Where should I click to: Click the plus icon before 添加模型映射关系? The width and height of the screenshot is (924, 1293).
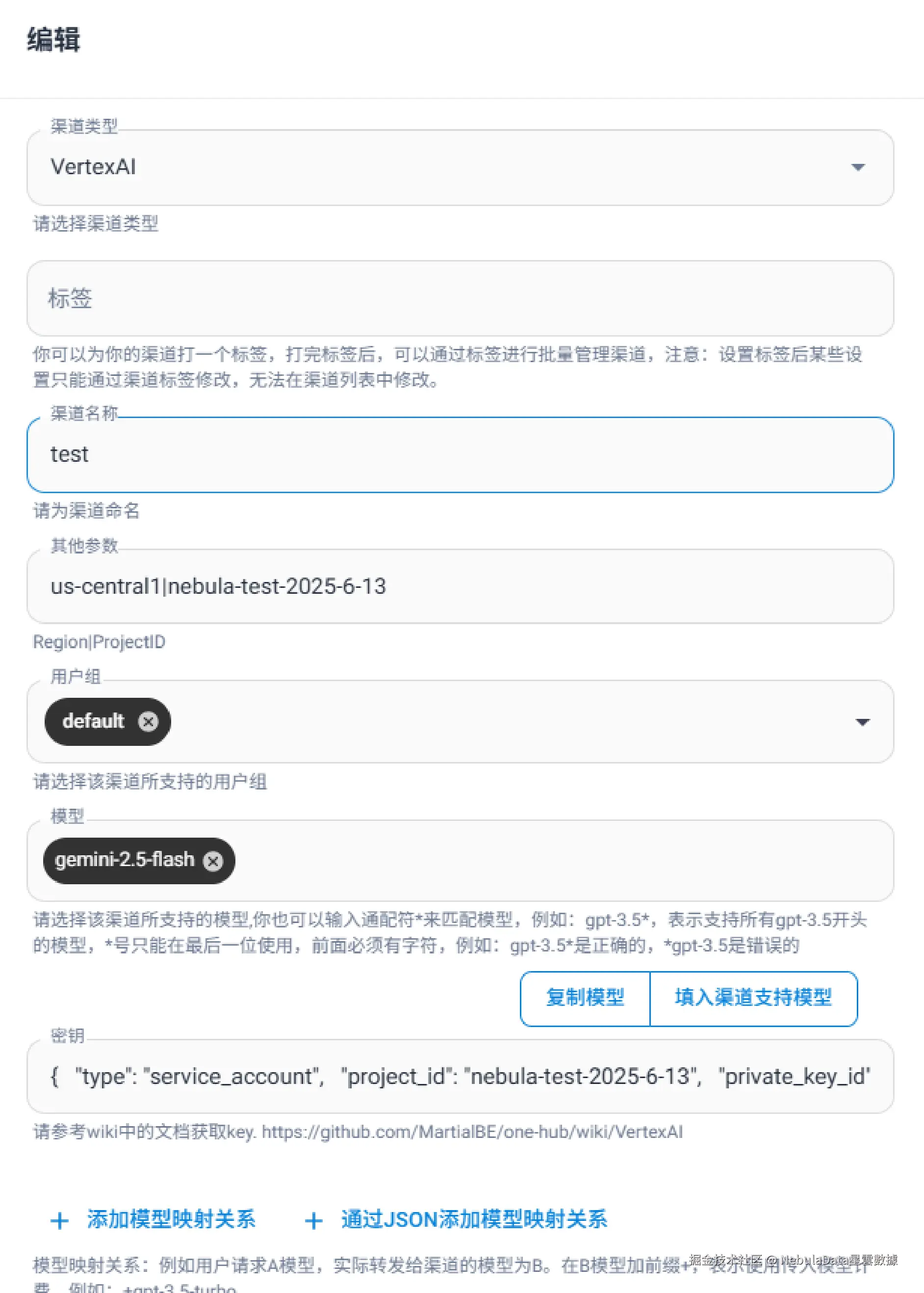(60, 1220)
